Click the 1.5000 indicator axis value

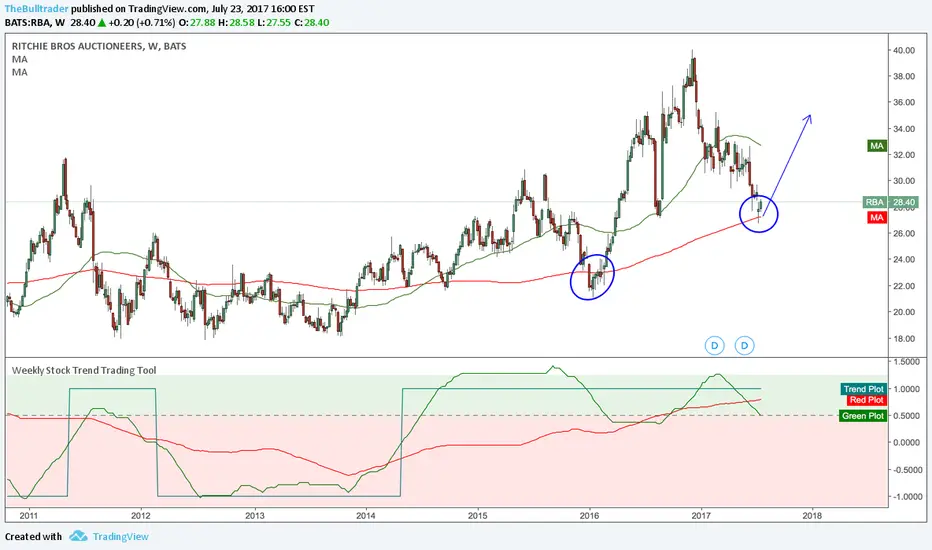[906, 362]
